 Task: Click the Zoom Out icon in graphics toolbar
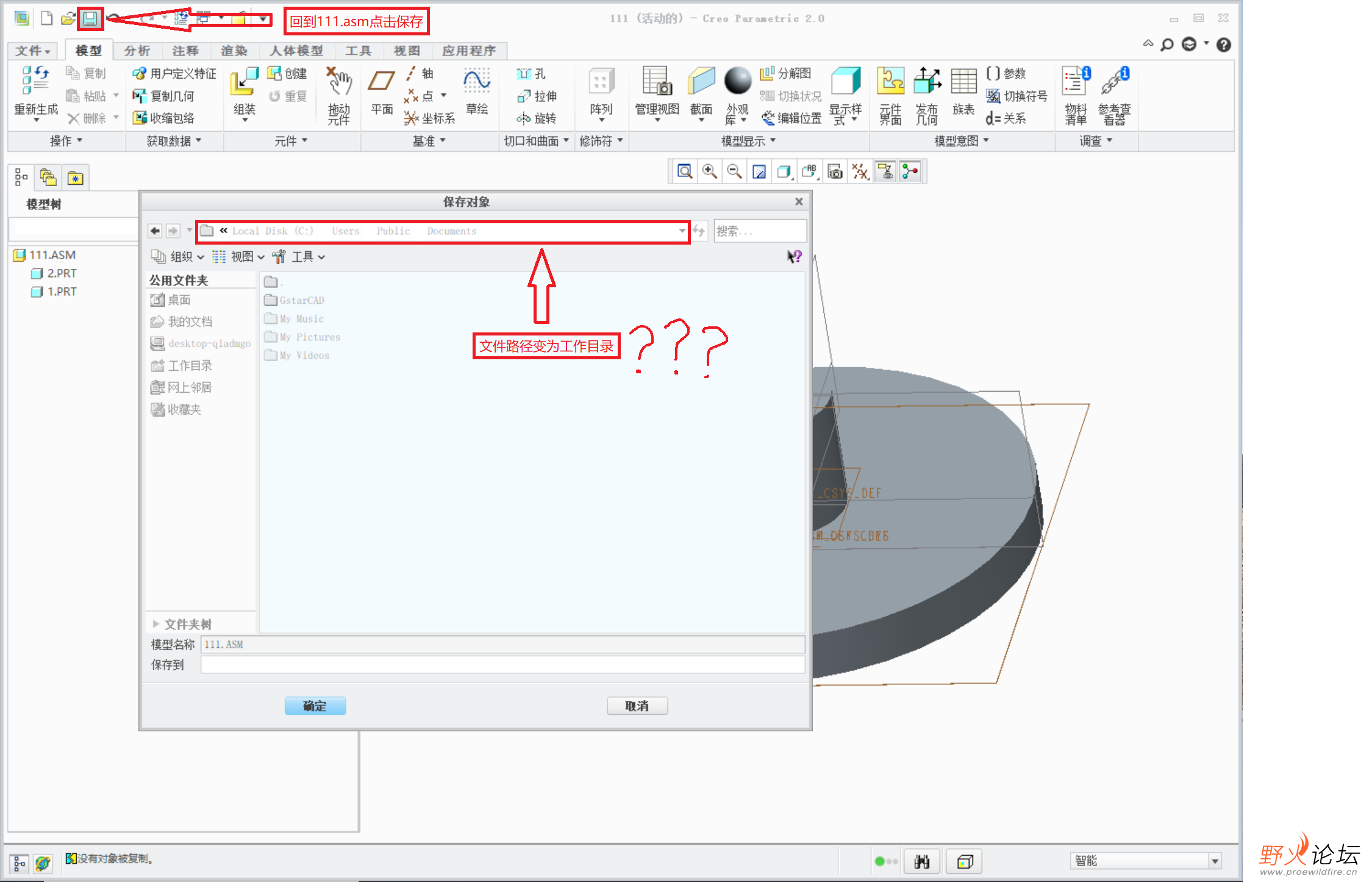734,172
